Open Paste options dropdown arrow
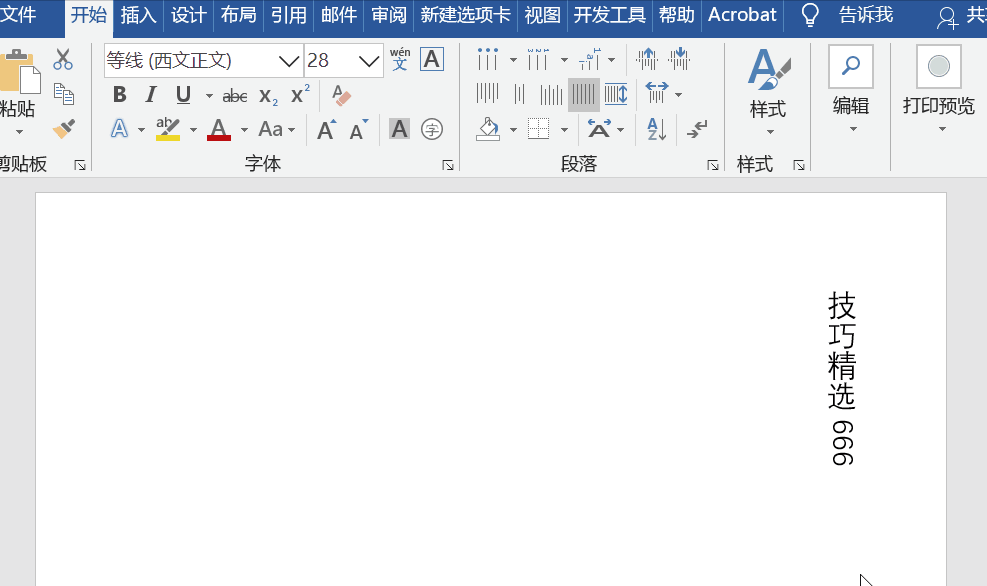This screenshot has width=987, height=586. [19, 132]
